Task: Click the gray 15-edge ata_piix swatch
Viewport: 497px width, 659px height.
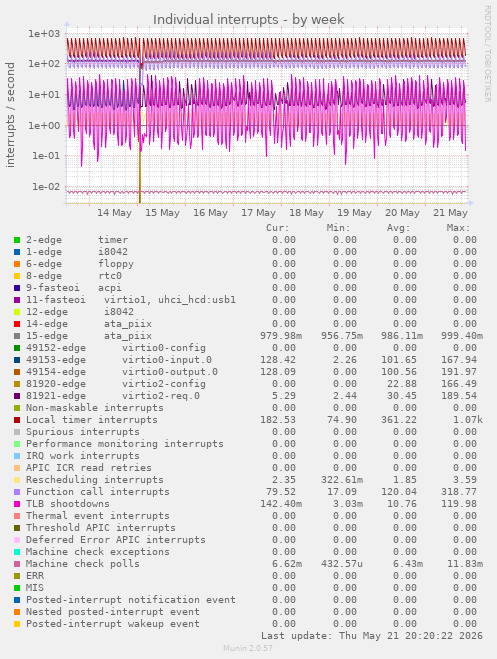Action: coord(17,336)
